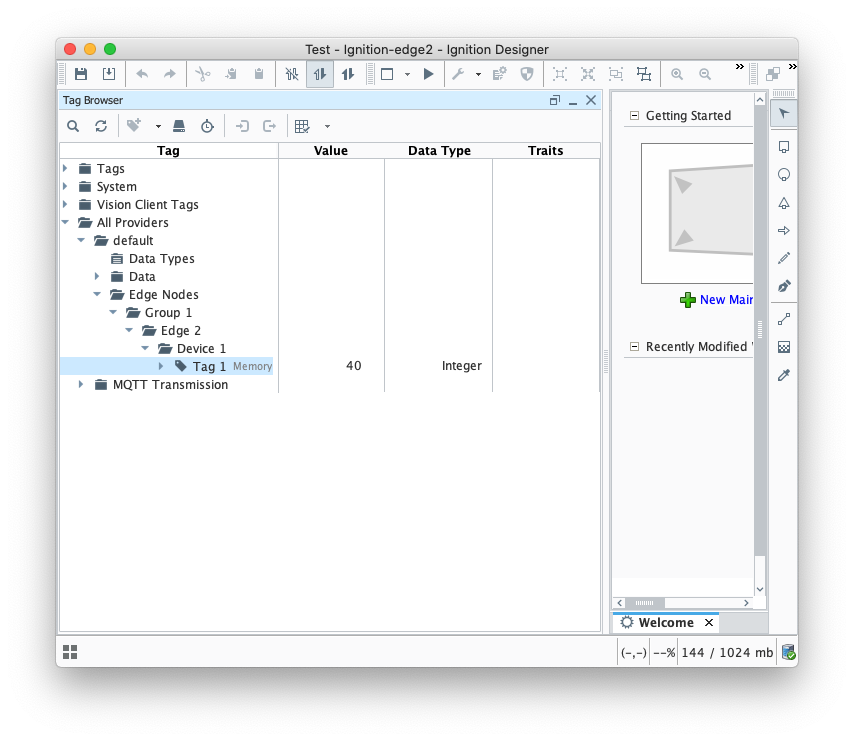The height and width of the screenshot is (741, 854).
Task: Set communication mode to Read/Write
Action: [348, 74]
